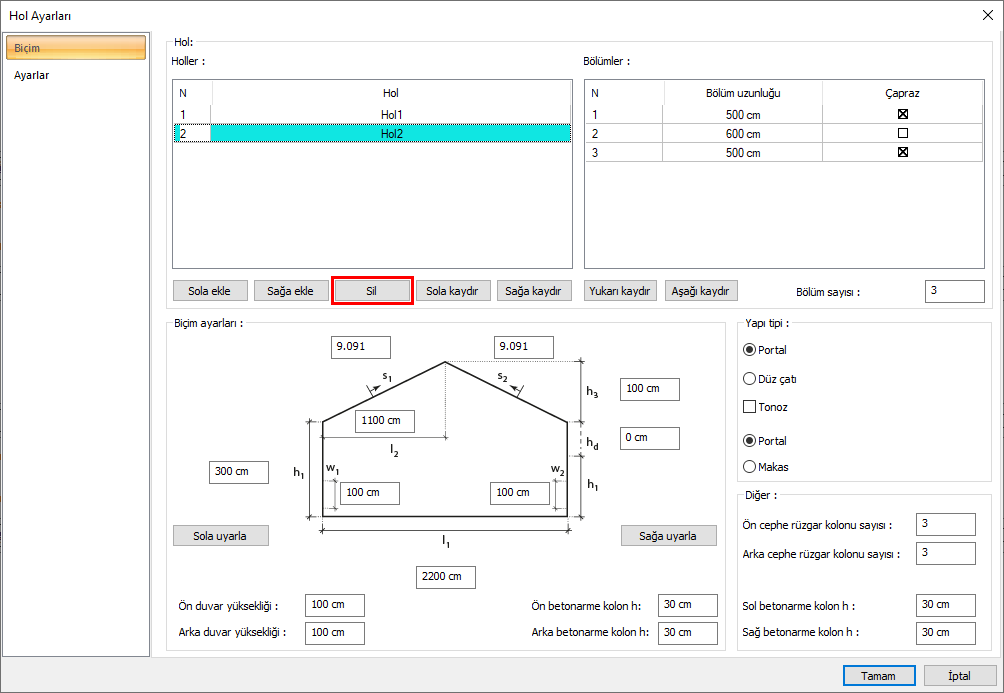1004x693 pixels.
Task: Choose the Makas radio button
Action: click(750, 466)
